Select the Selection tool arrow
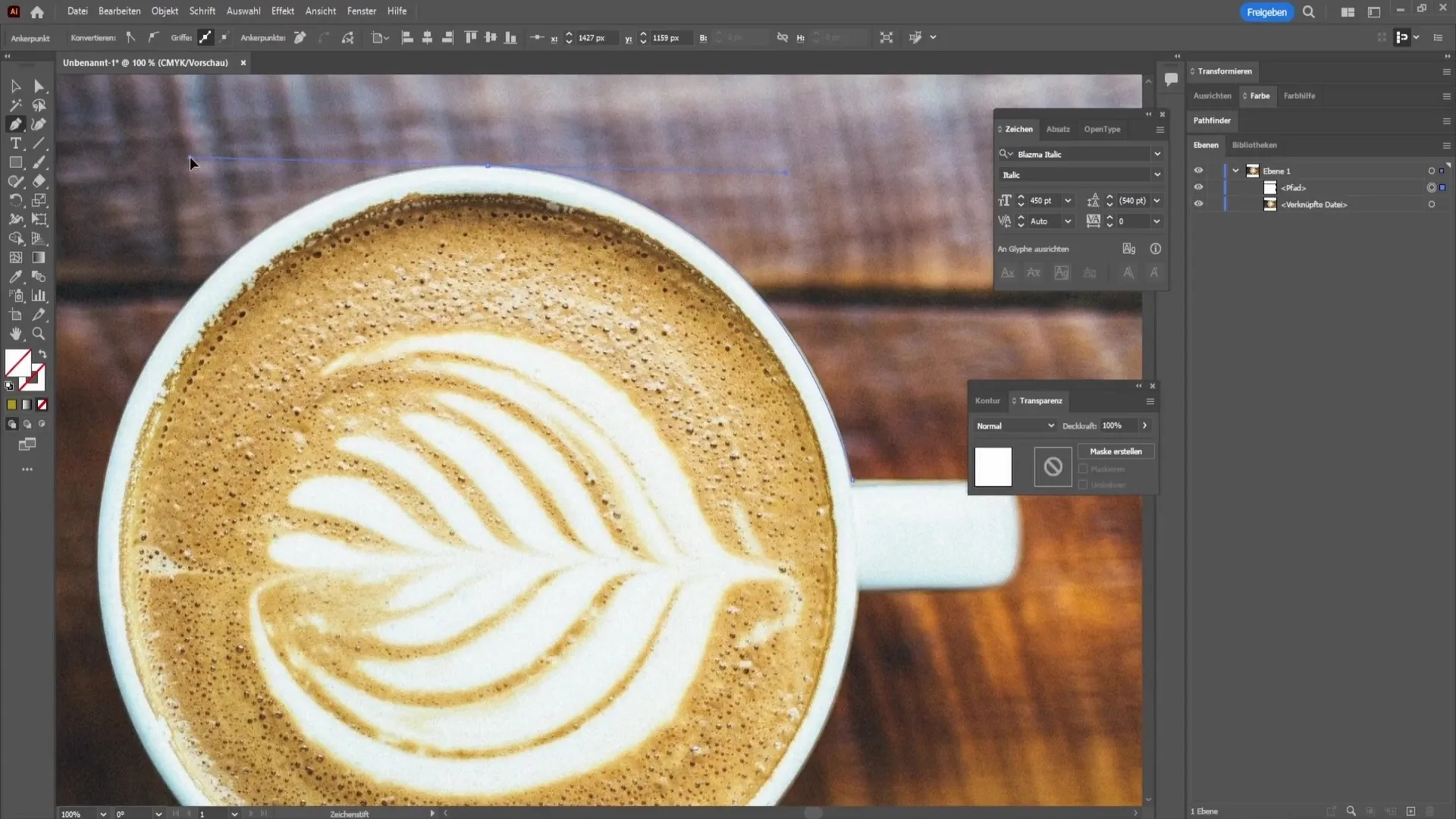1456x819 pixels. pos(15,86)
